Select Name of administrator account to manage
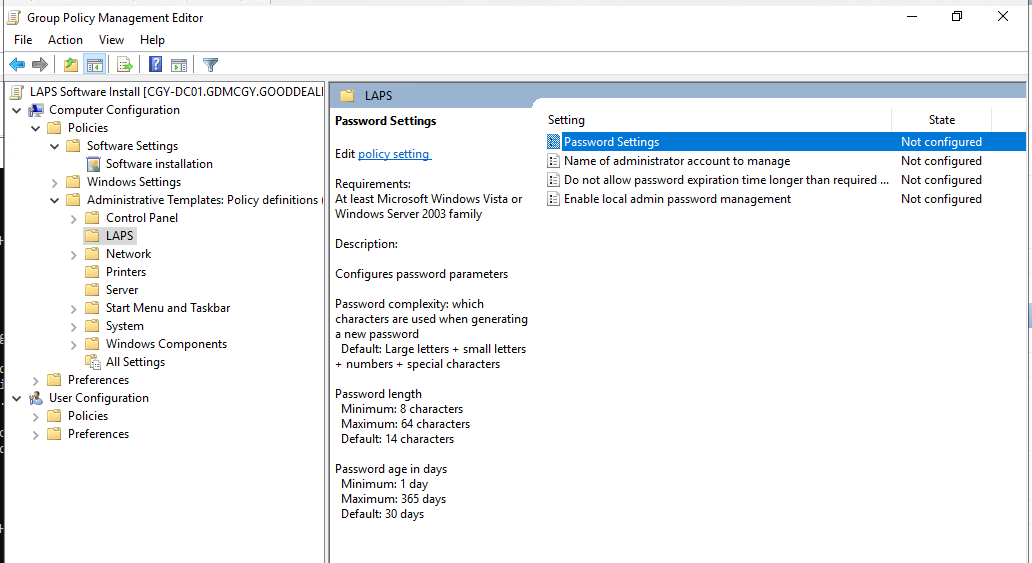The width and height of the screenshot is (1032, 563). click(x=677, y=161)
